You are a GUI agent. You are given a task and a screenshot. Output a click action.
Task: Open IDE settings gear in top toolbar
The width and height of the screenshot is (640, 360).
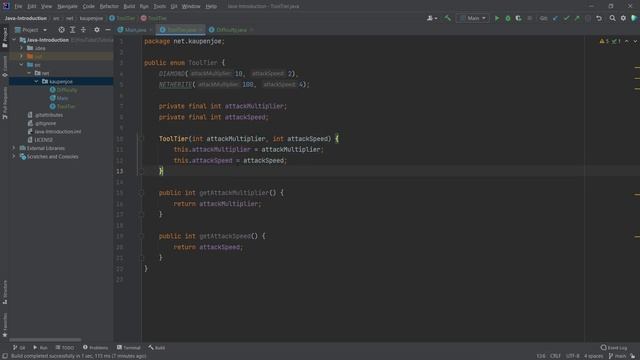[x=623, y=18]
